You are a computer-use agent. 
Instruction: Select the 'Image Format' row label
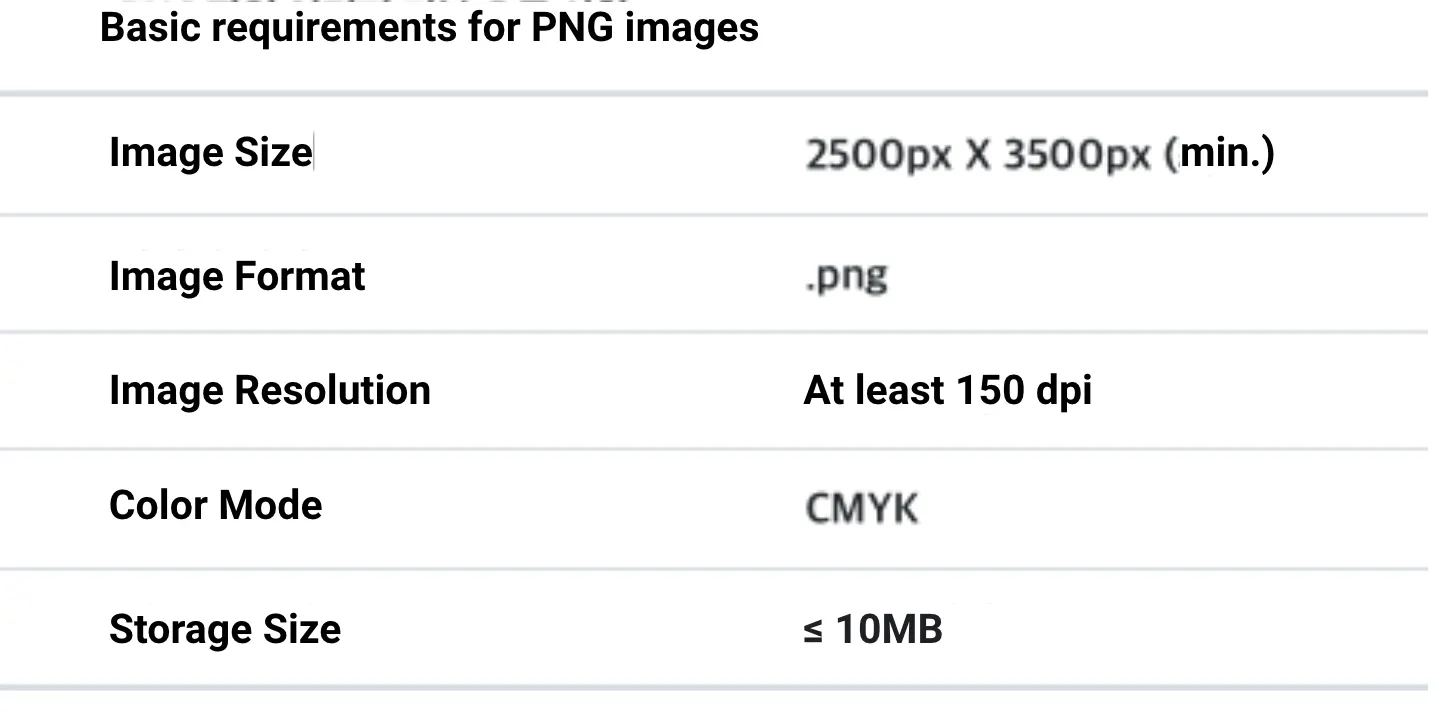tap(237, 276)
